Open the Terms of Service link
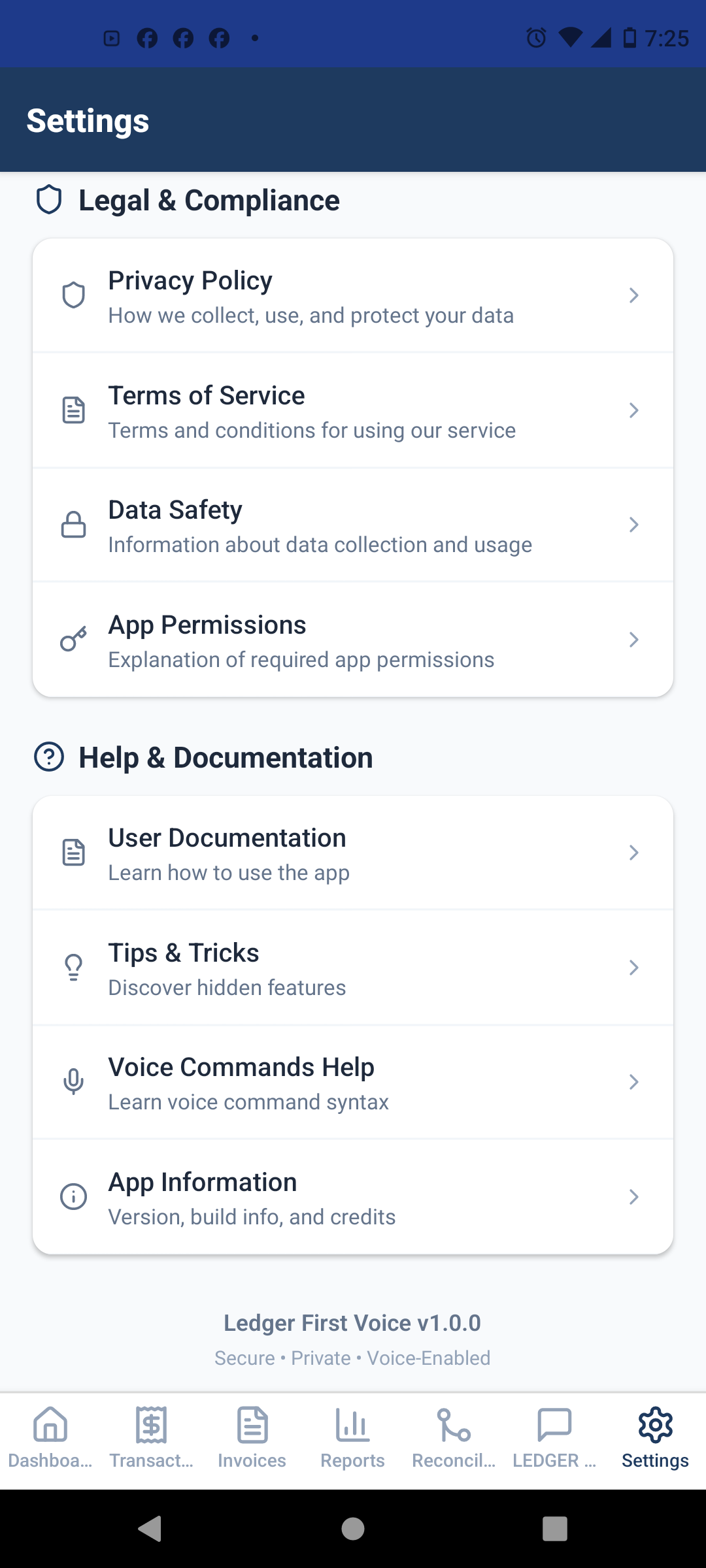Screen dimensions: 706x1568 pos(311,412)
